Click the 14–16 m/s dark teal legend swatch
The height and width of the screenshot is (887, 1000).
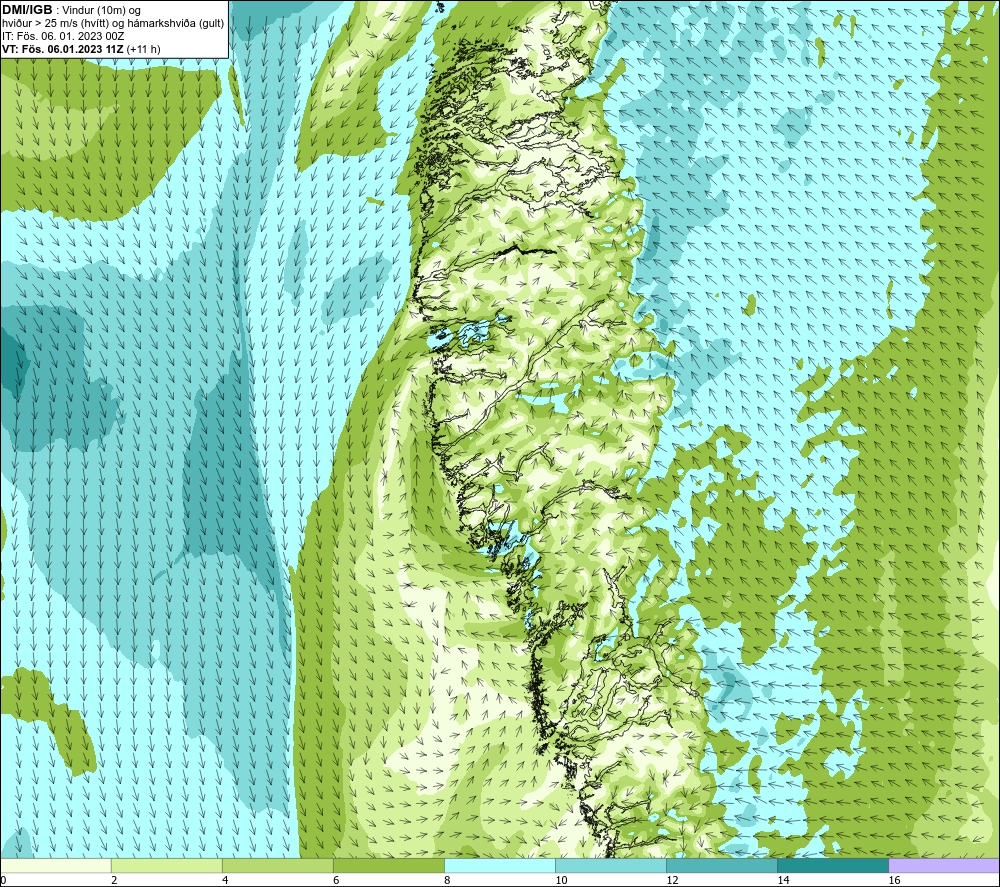coord(832,865)
